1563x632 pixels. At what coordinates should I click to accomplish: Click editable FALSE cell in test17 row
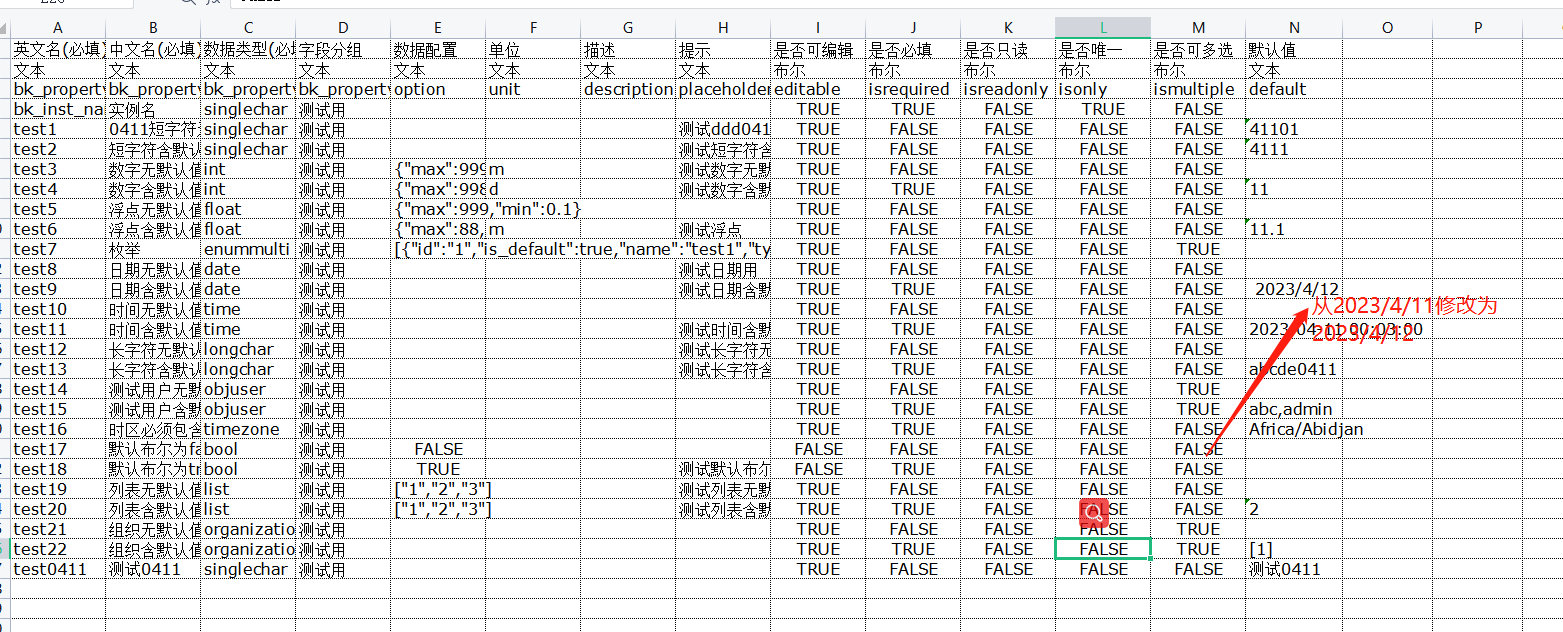pyautogui.click(x=818, y=449)
